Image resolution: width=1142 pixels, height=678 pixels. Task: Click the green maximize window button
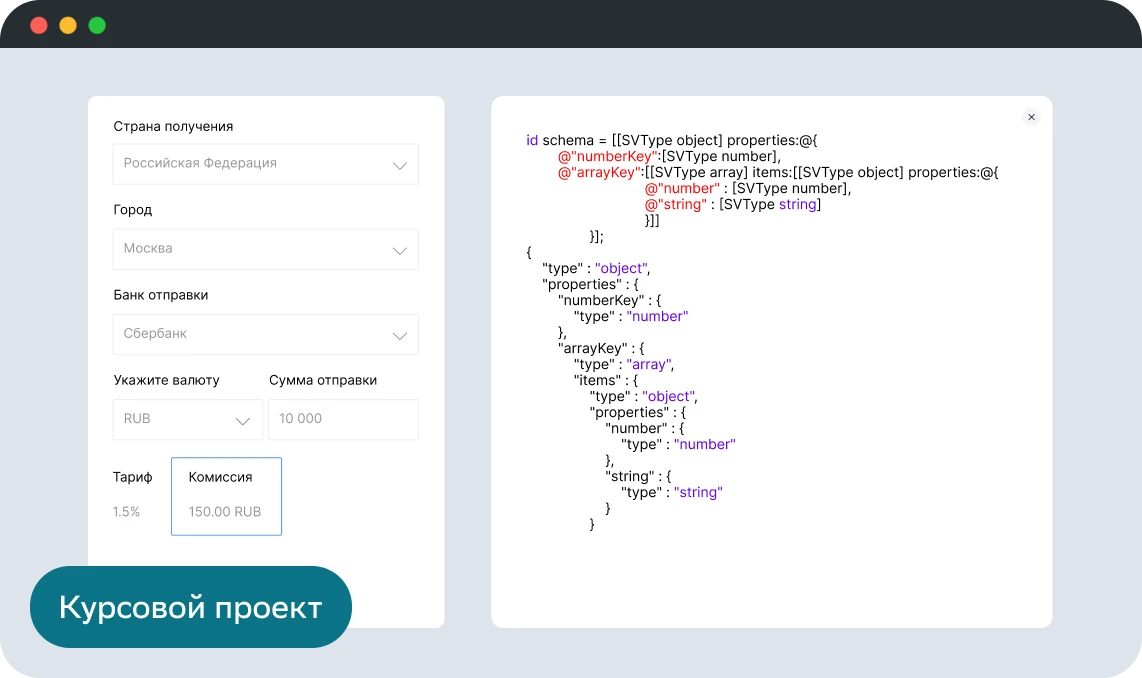(x=97, y=25)
